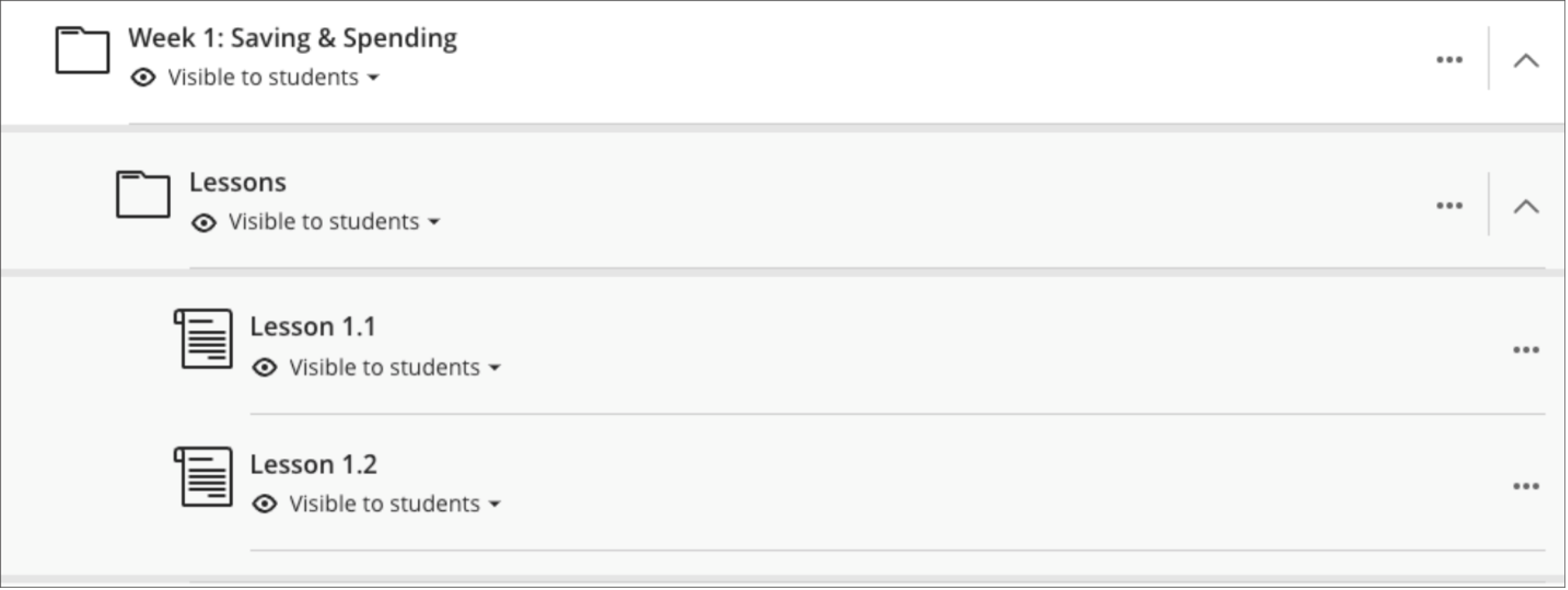
Task: Collapse the Lessons folder section
Action: coord(1526,206)
